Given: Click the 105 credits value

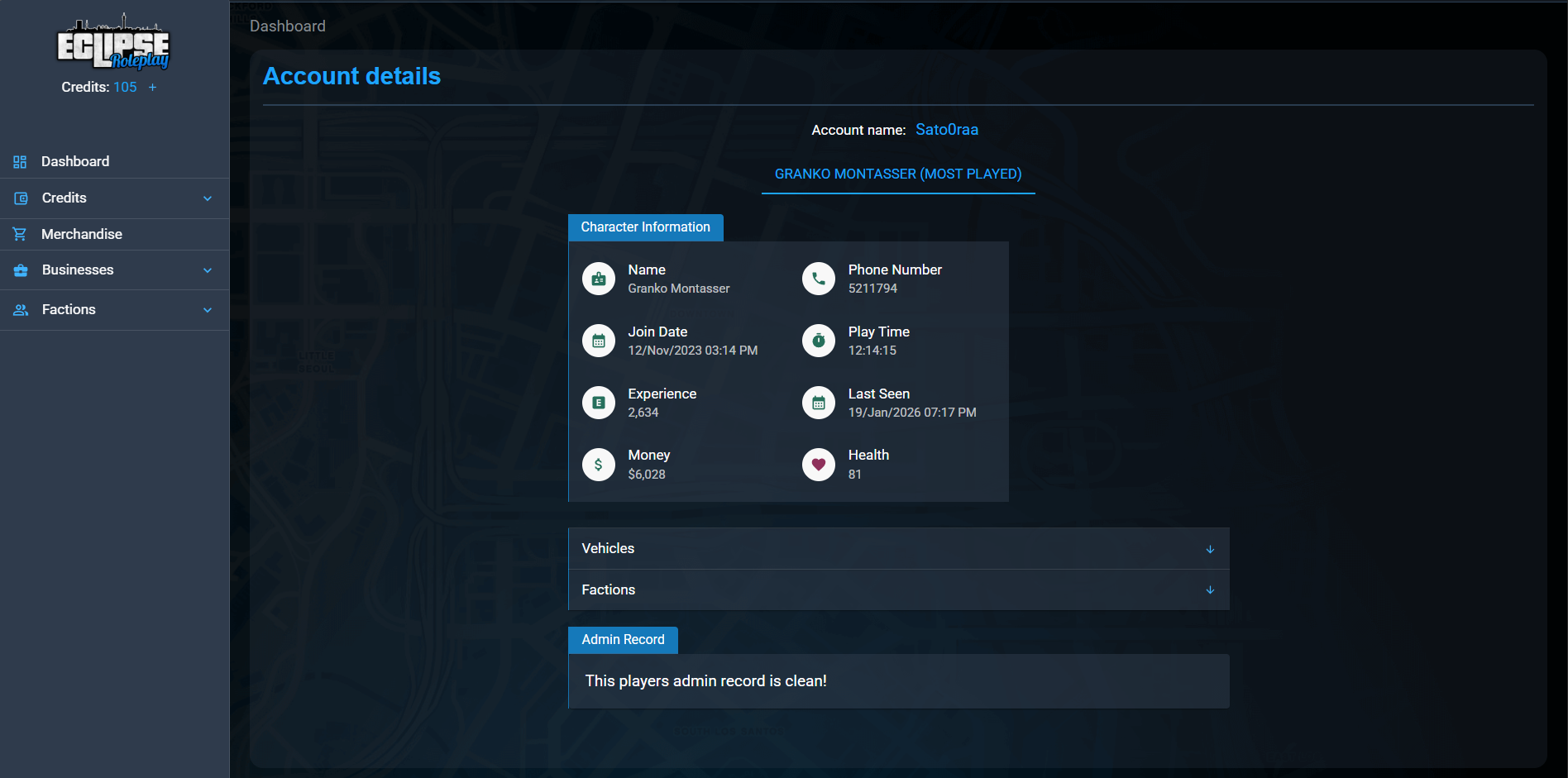Looking at the screenshot, I should tap(125, 87).
